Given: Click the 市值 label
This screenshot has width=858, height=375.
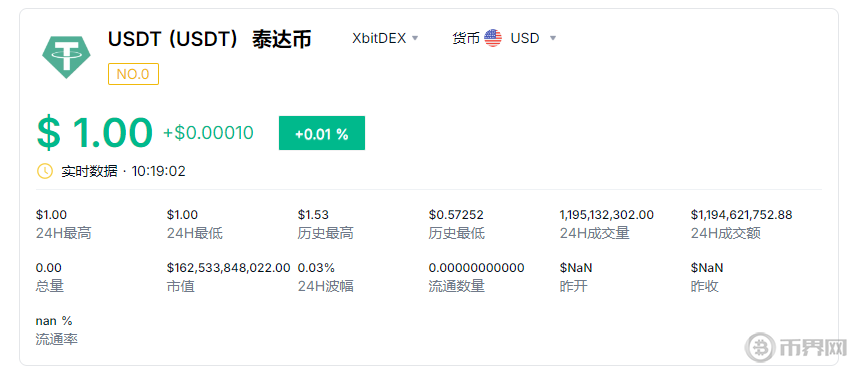Looking at the screenshot, I should (181, 286).
